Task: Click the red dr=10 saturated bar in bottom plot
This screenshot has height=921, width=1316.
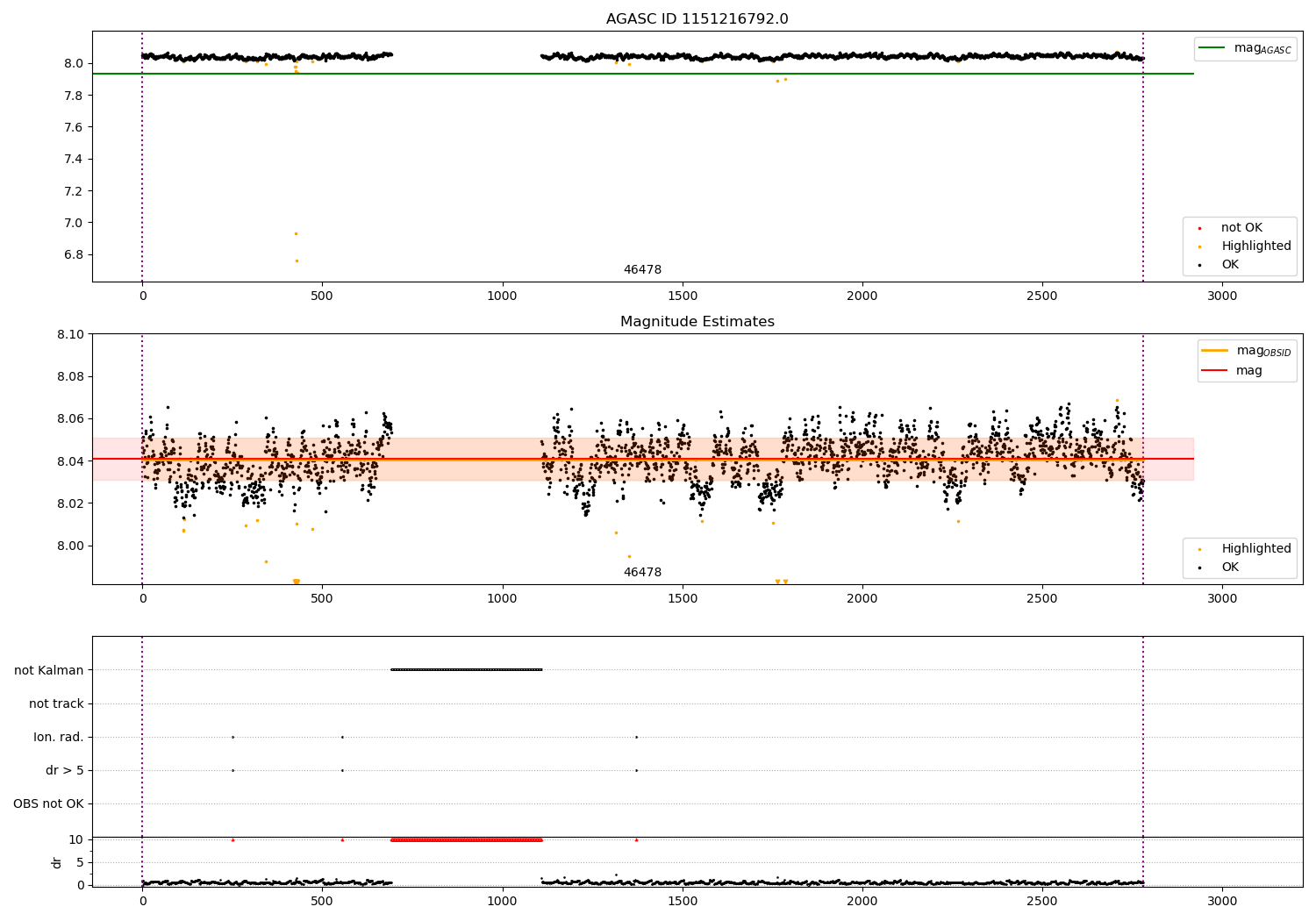Action: pyautogui.click(x=466, y=839)
